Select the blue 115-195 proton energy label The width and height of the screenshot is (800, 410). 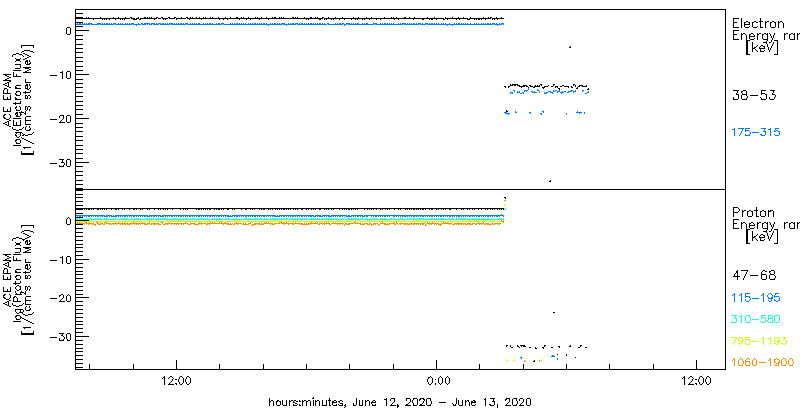[757, 297]
